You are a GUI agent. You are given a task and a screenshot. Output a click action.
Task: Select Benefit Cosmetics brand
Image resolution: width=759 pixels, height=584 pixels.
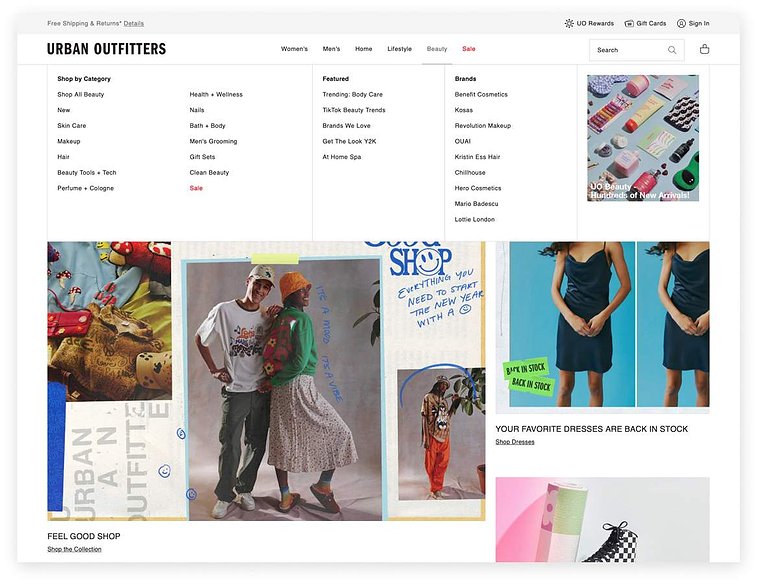coord(481,94)
